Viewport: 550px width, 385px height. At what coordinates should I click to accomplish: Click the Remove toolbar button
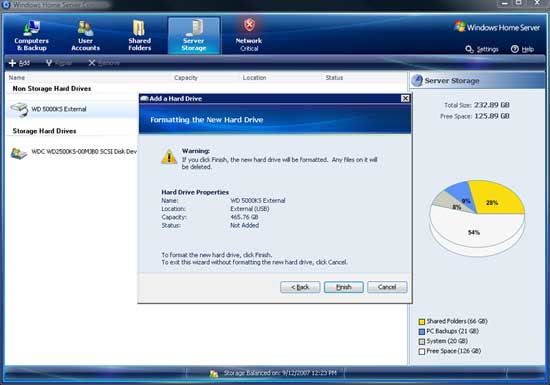click(x=104, y=63)
